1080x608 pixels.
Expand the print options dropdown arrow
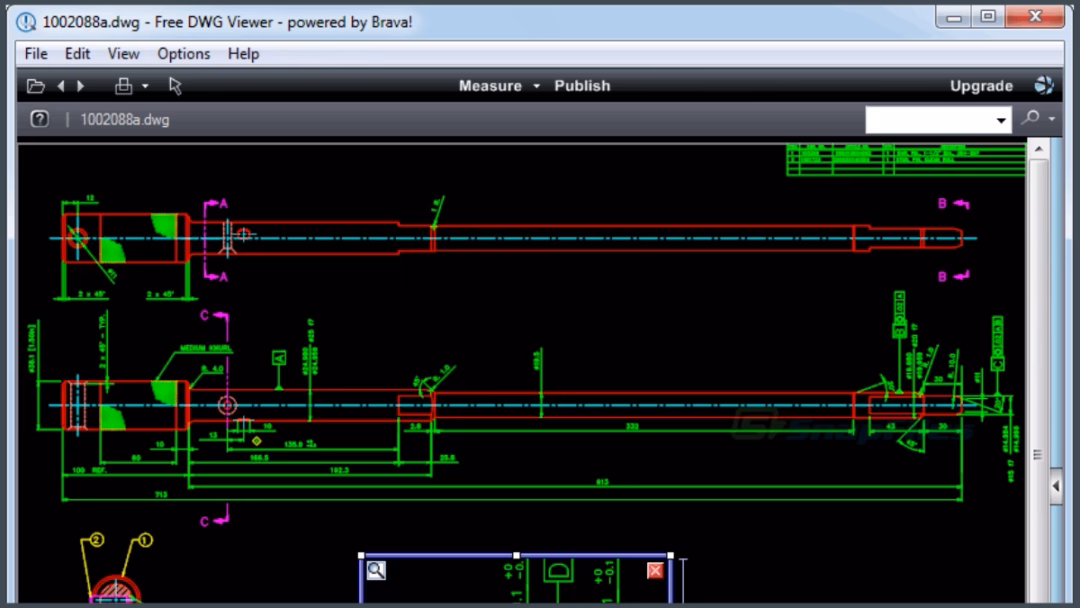(145, 87)
